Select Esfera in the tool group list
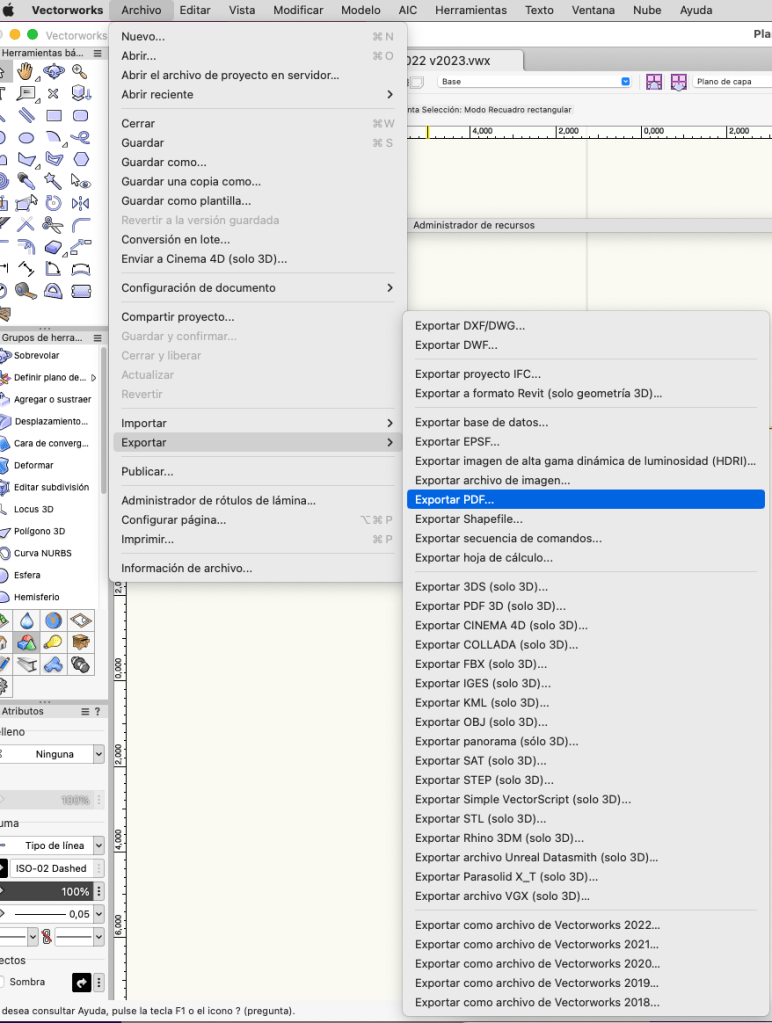This screenshot has height=1023, width=772. 27,575
